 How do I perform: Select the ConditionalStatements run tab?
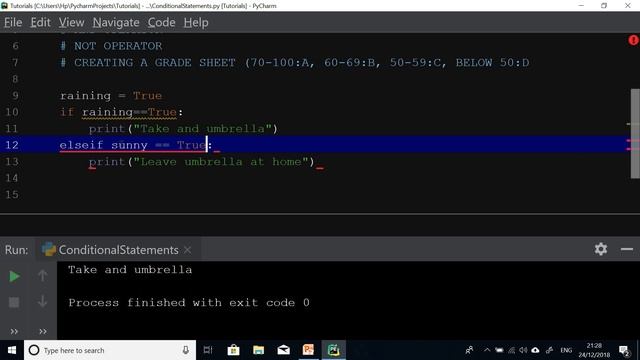[118, 250]
